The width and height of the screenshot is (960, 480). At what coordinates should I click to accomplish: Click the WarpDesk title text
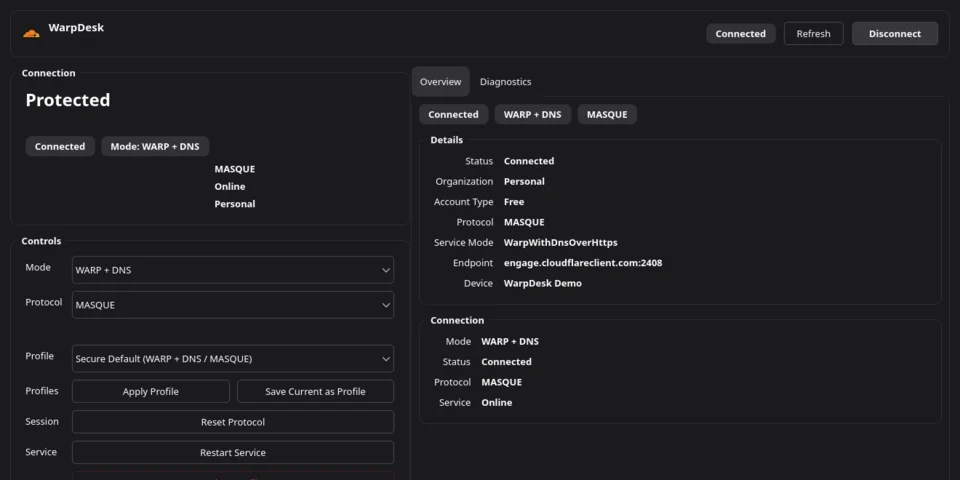76,28
